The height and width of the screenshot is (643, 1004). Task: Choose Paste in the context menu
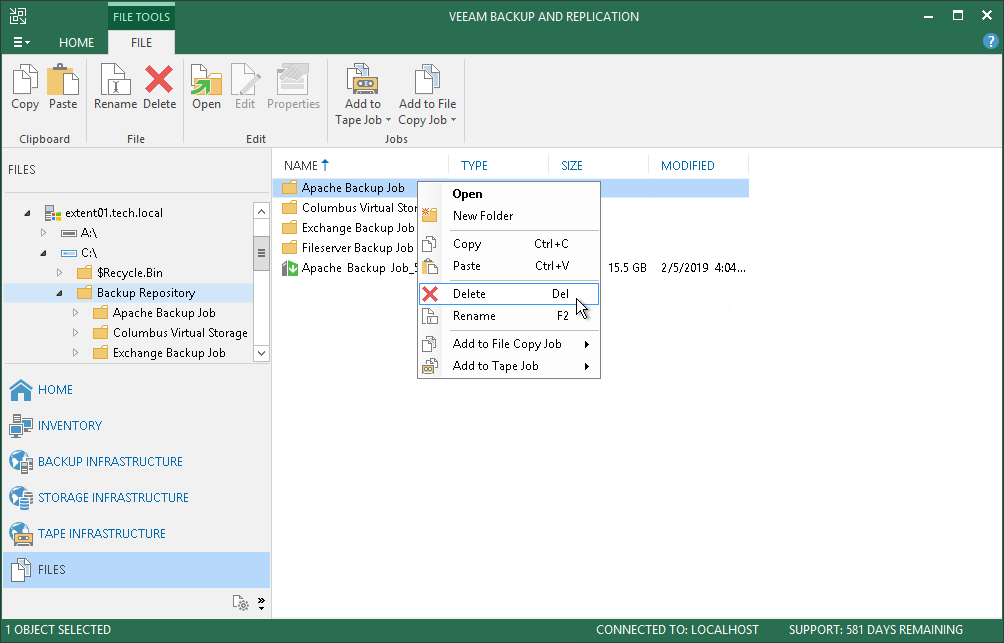(x=509, y=266)
